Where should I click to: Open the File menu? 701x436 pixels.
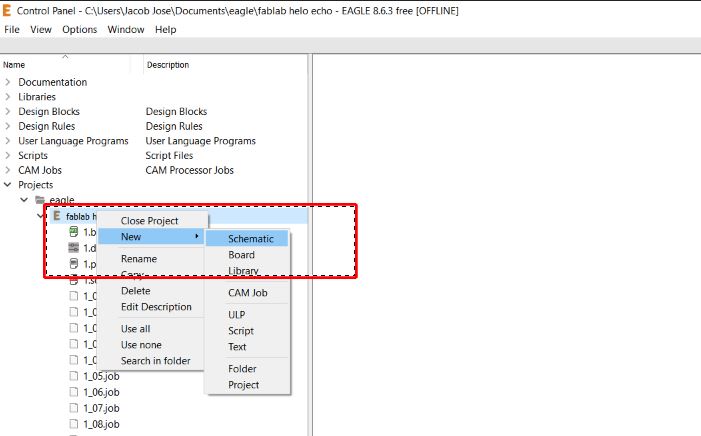tap(12, 30)
